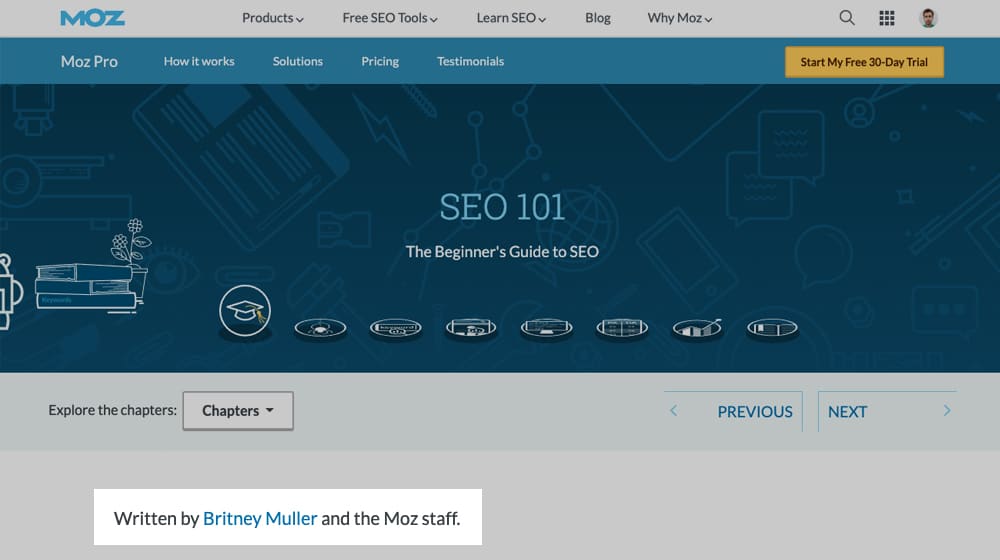Select the spider crawler chapter icon
The image size is (1000, 560).
pos(320,327)
